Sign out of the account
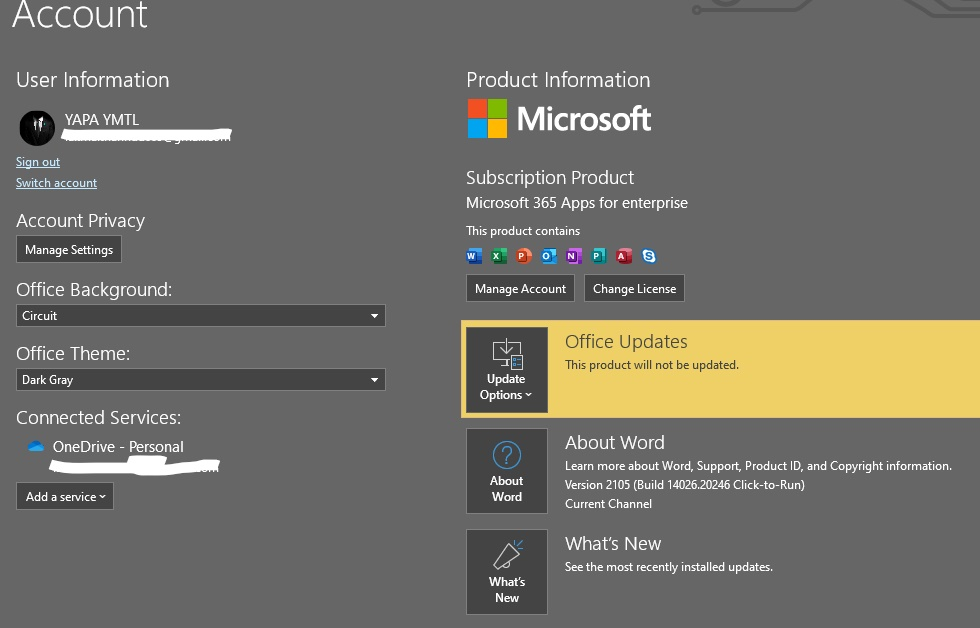 38,162
